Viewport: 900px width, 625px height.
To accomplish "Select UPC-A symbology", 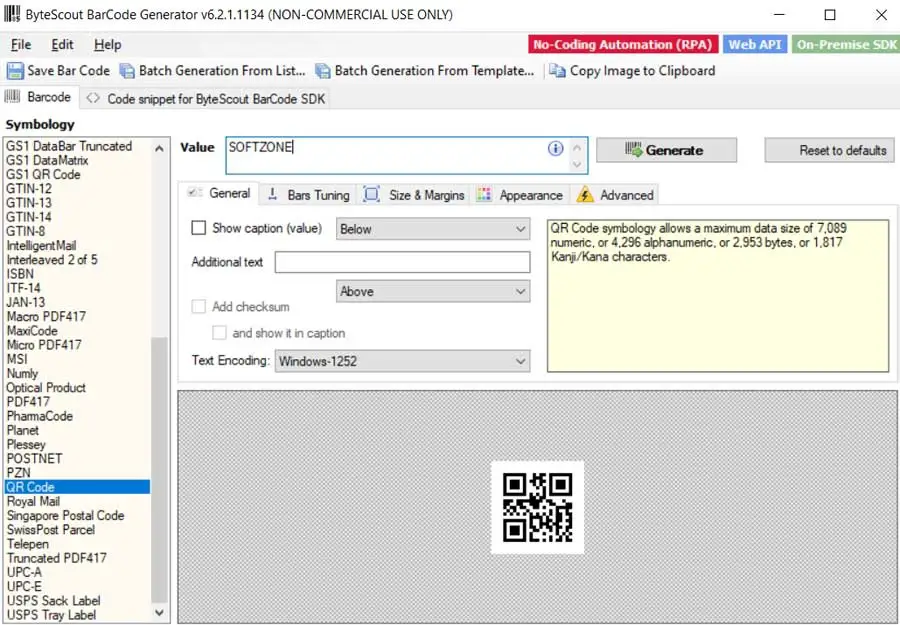I will (x=24, y=572).
